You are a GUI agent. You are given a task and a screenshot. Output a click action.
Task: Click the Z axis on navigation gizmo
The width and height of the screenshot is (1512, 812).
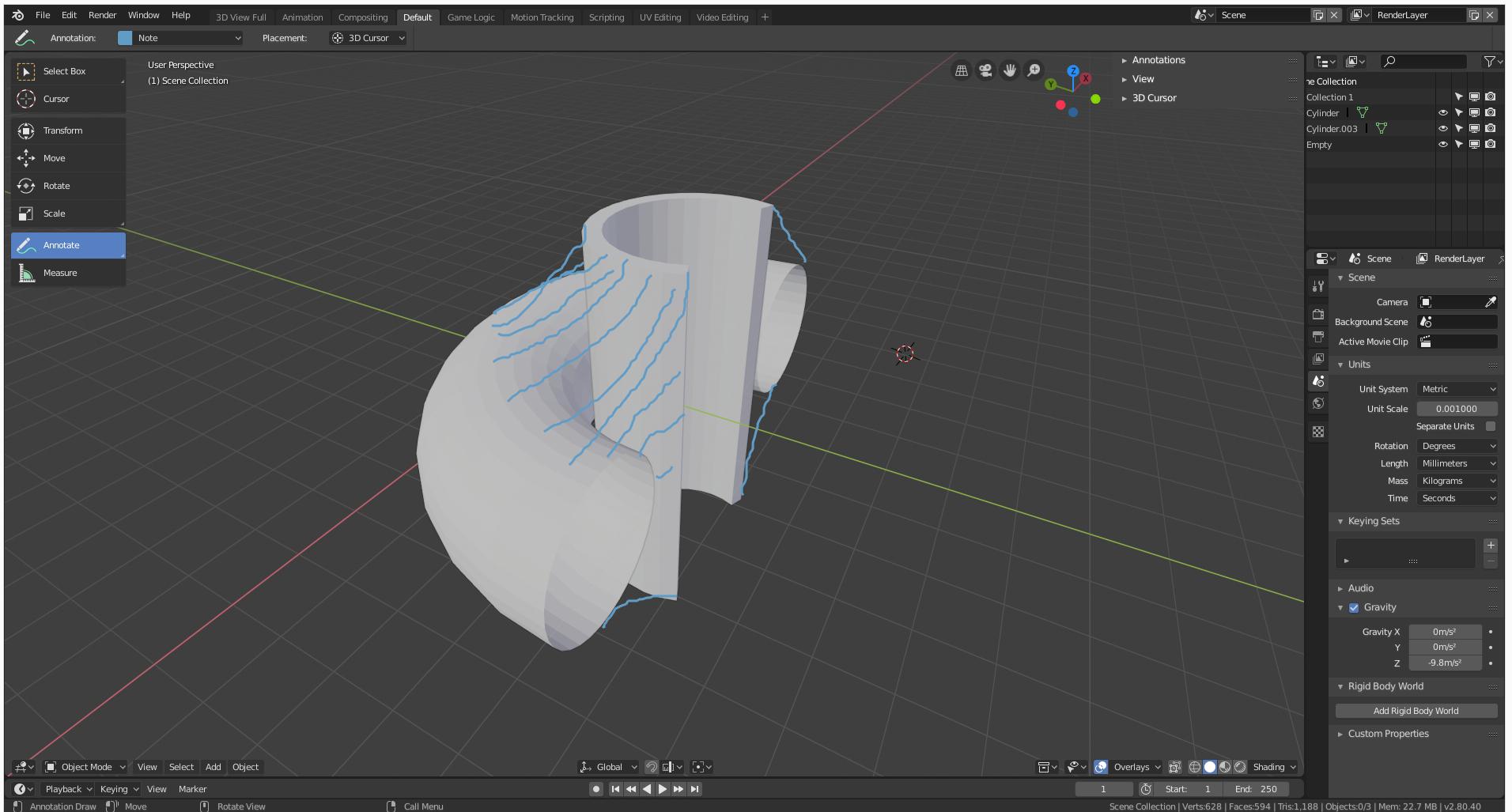(x=1073, y=70)
